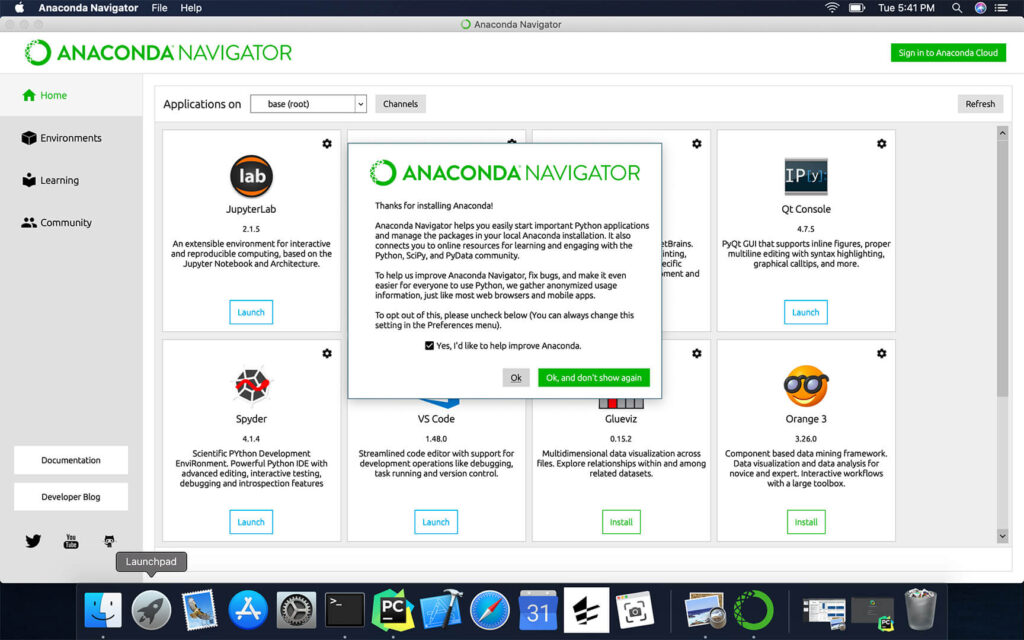The height and width of the screenshot is (640, 1024).
Task: Open Terminal from the dock
Action: pos(345,610)
